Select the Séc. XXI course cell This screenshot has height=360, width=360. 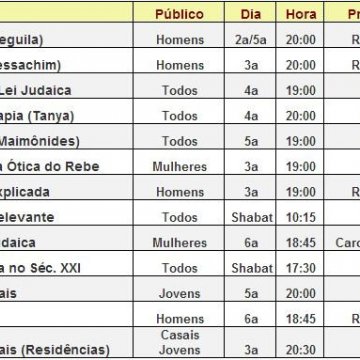point(40,268)
